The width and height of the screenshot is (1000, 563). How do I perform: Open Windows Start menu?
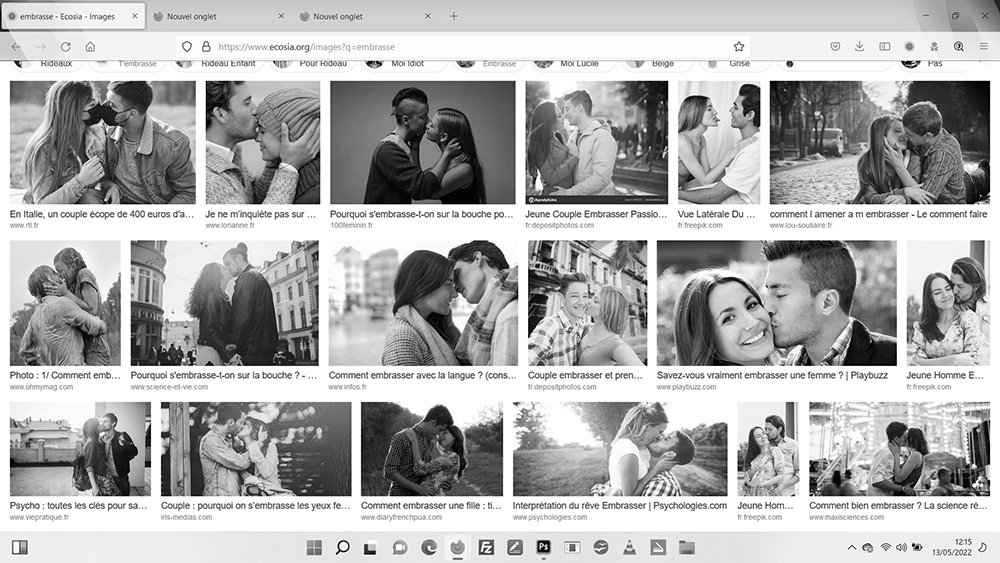(x=314, y=547)
